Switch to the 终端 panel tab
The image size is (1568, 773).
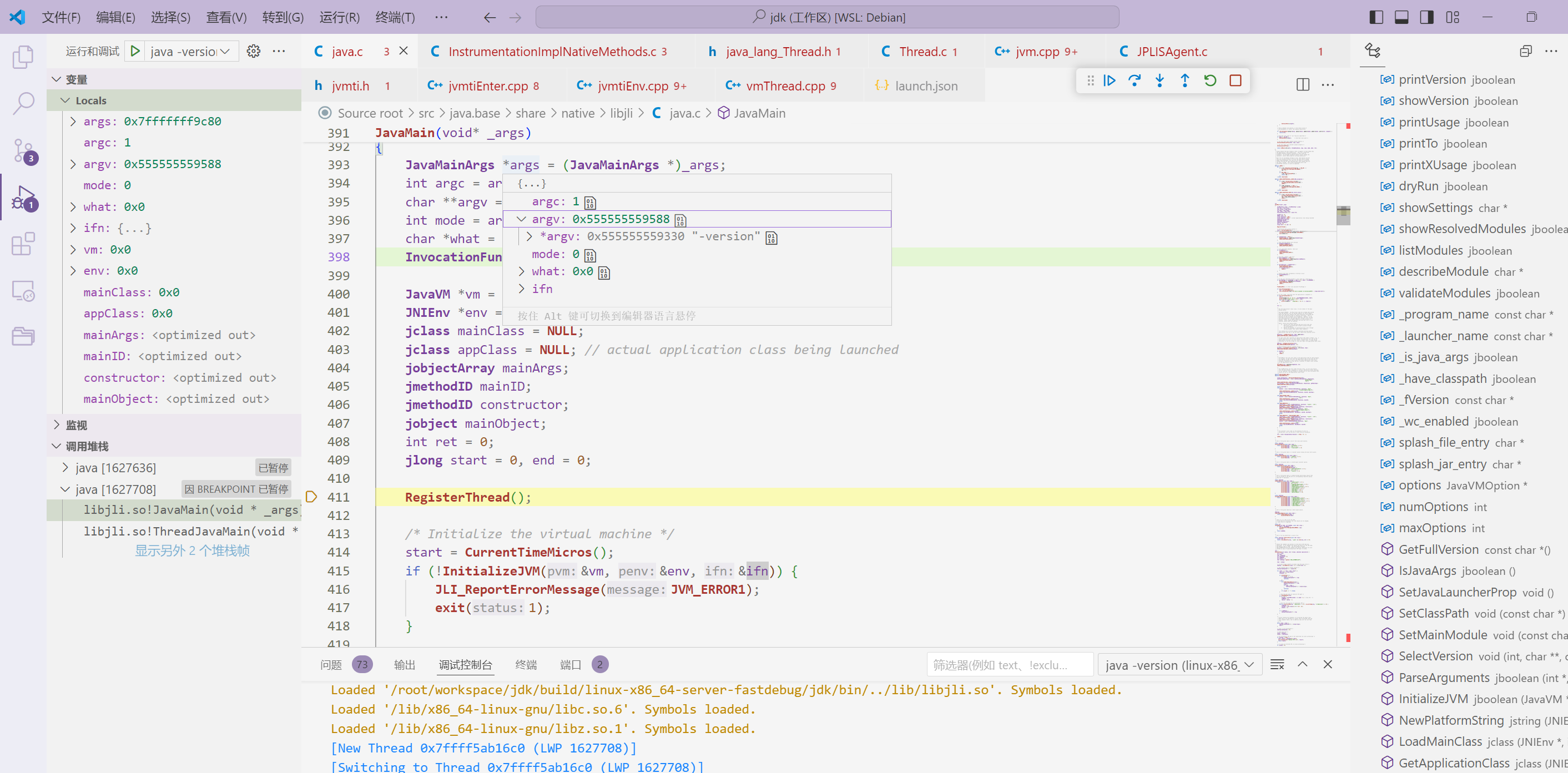tap(526, 665)
